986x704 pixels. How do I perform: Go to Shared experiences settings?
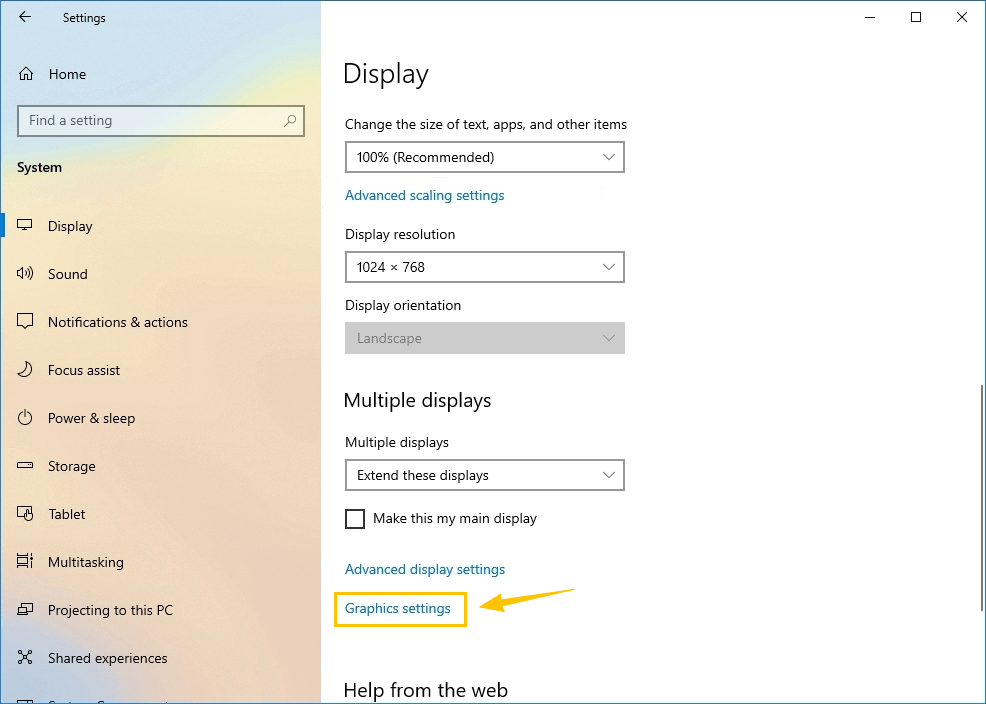tap(107, 658)
